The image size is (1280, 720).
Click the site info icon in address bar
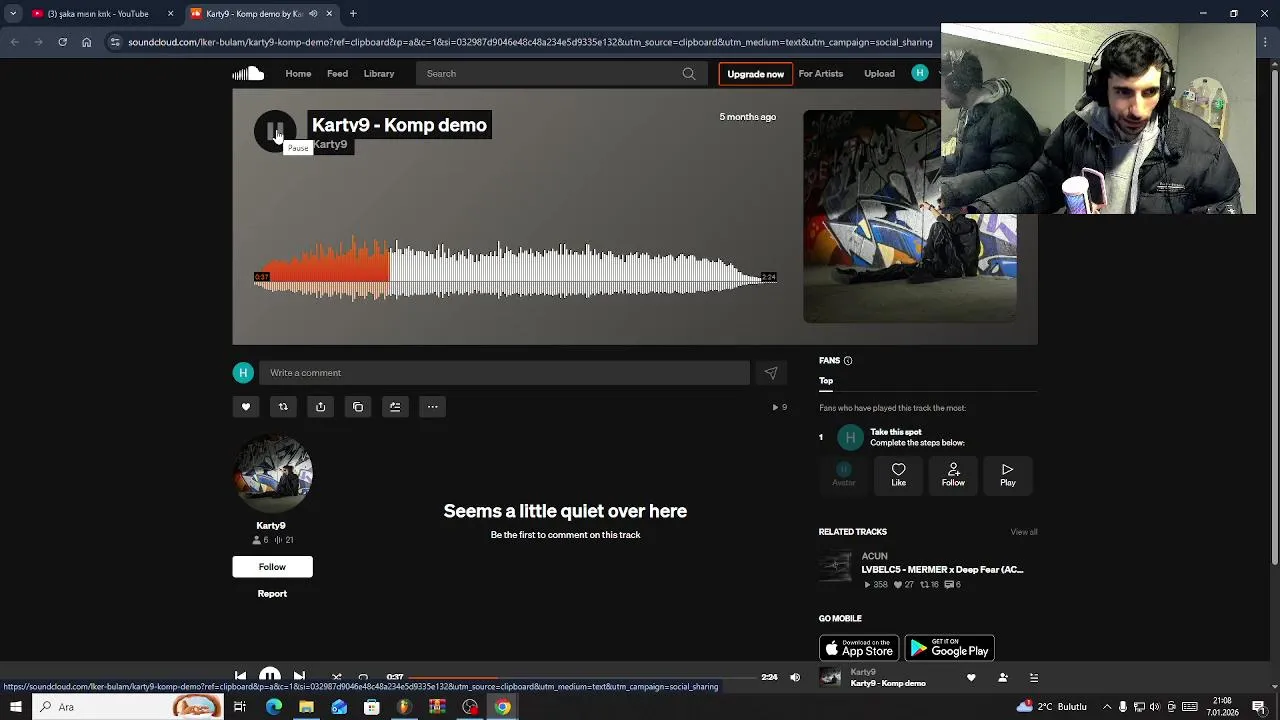pyautogui.click(x=115, y=42)
